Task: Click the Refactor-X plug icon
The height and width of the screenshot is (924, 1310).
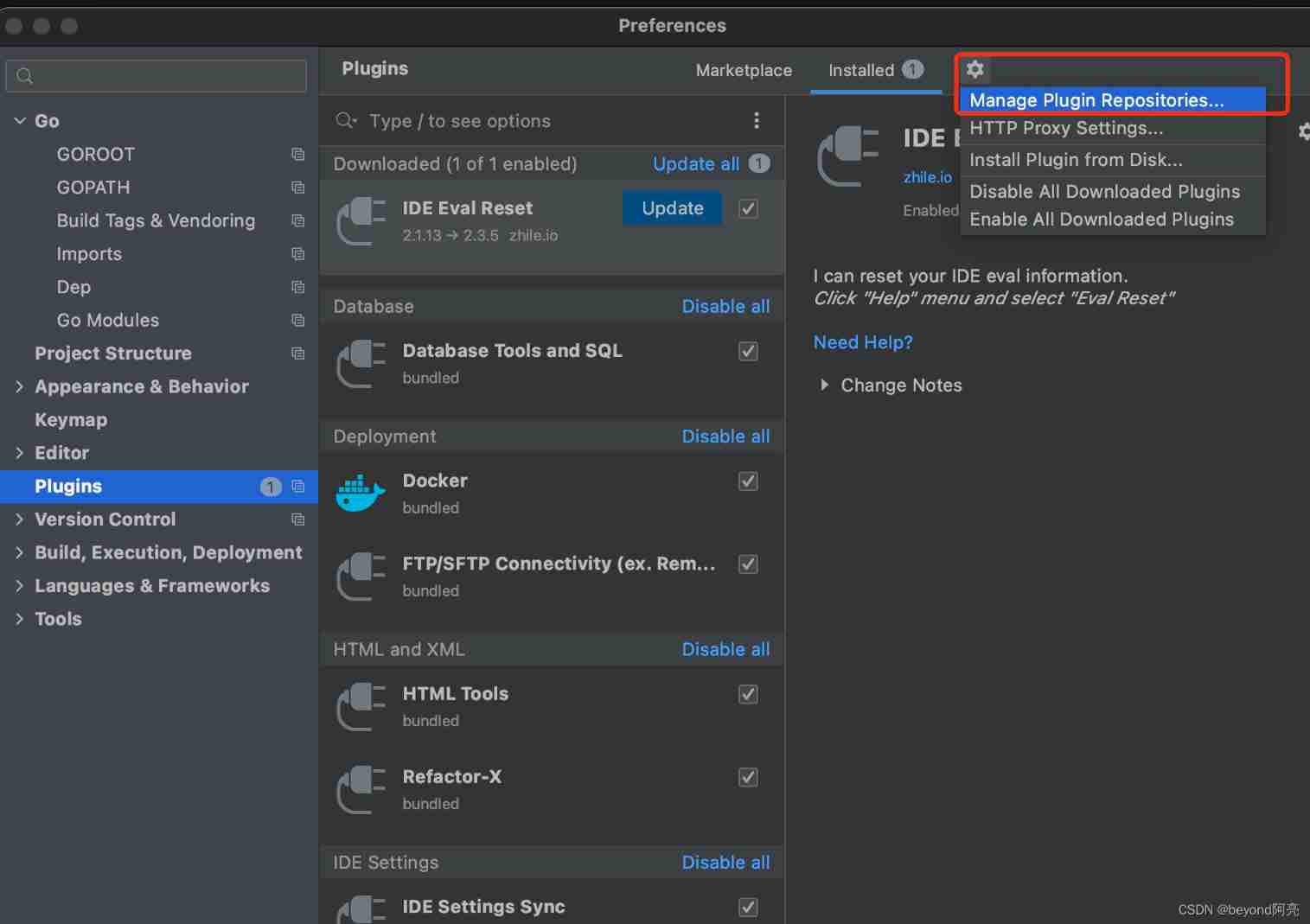Action: tap(361, 790)
